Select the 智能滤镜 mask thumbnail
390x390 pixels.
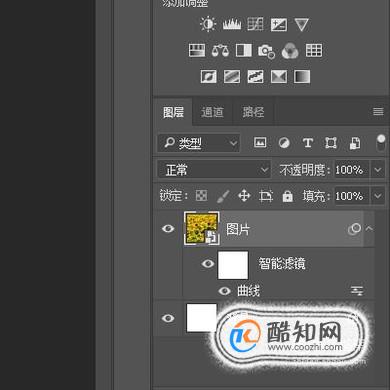233,265
